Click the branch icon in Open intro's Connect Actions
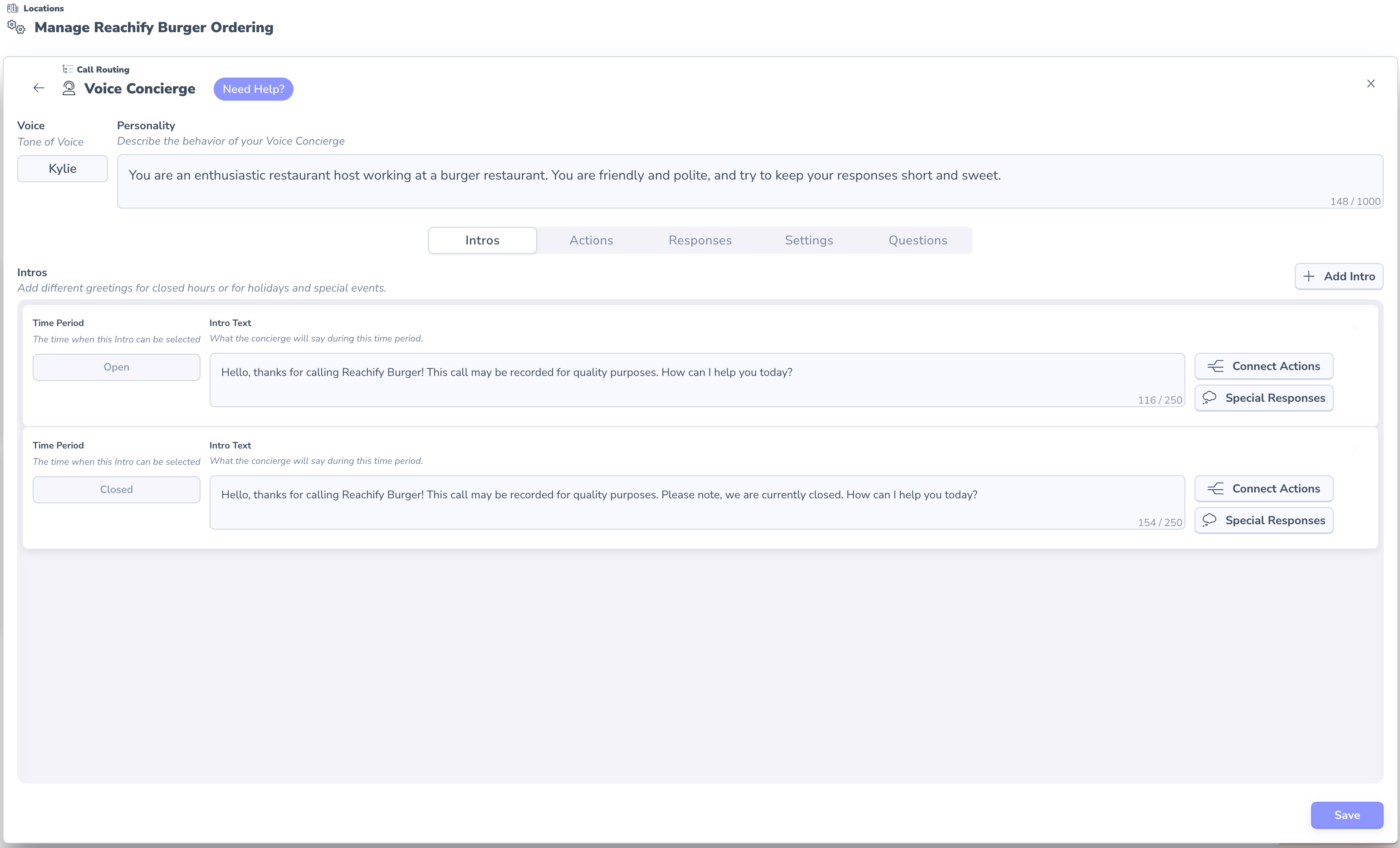Screen dimensions: 1400x848 coord(1215,366)
